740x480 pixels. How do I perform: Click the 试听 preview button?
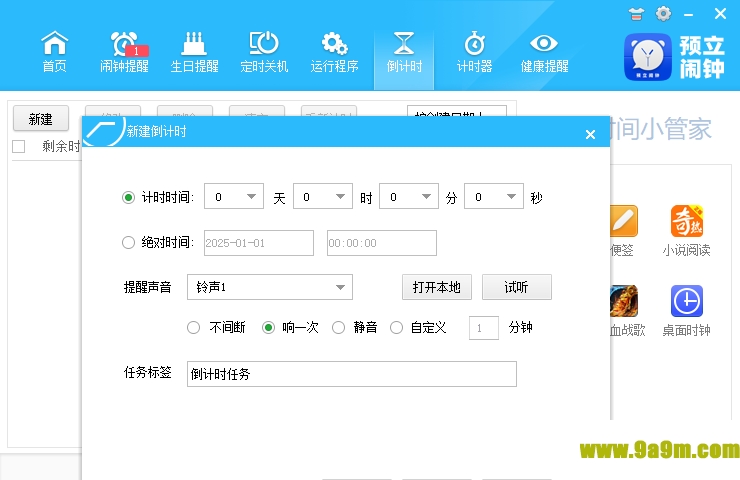(517, 287)
